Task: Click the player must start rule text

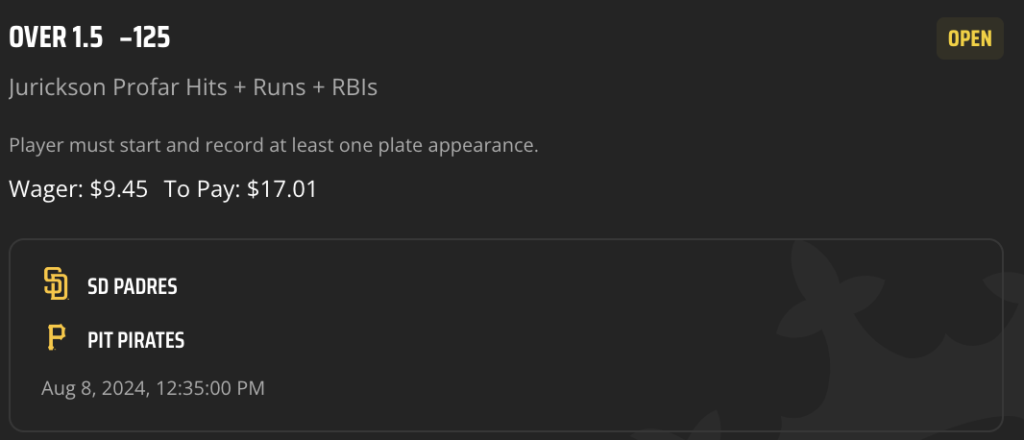Action: (274, 145)
